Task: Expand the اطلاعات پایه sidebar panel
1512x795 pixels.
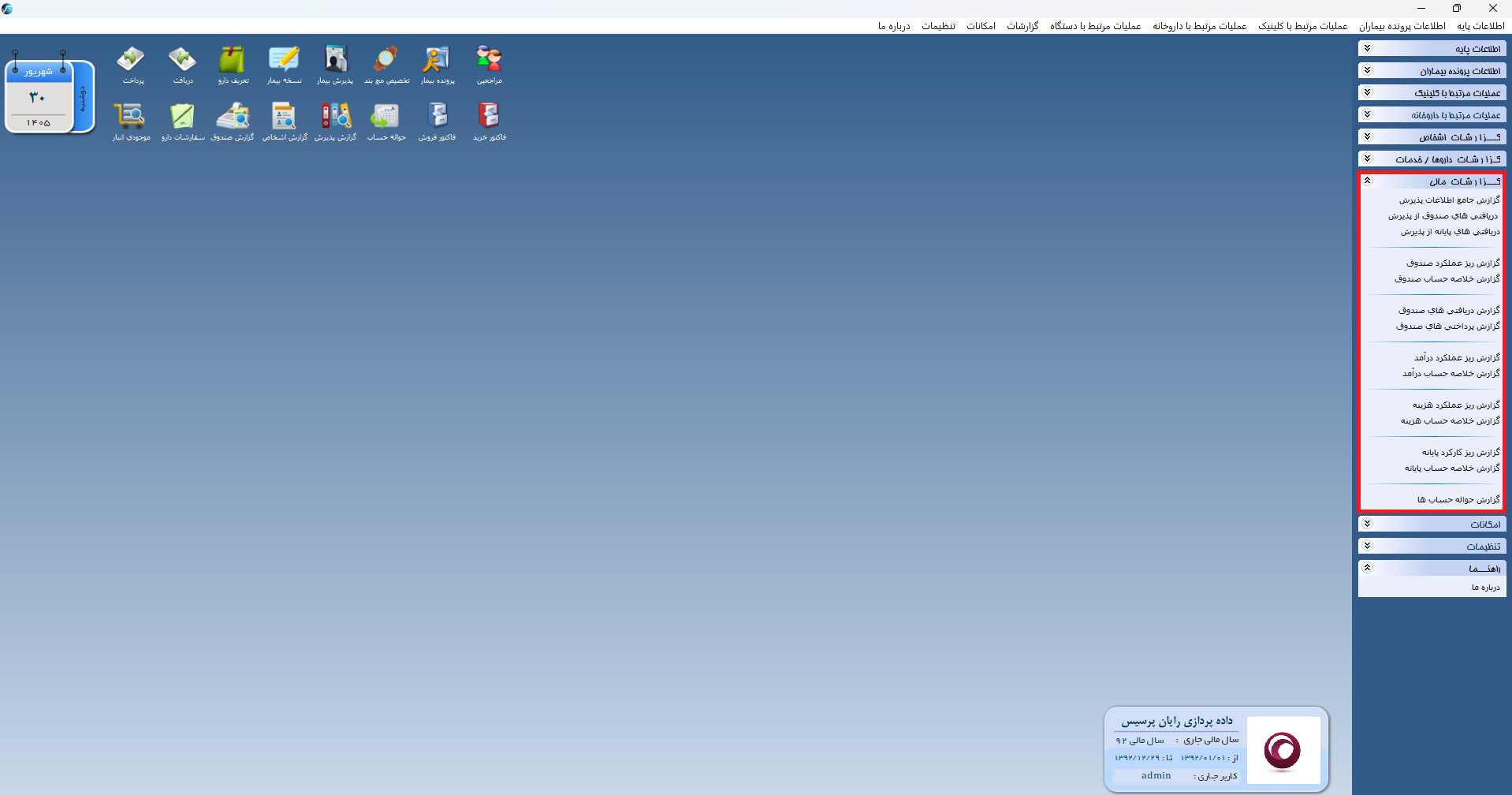Action: 1432,49
